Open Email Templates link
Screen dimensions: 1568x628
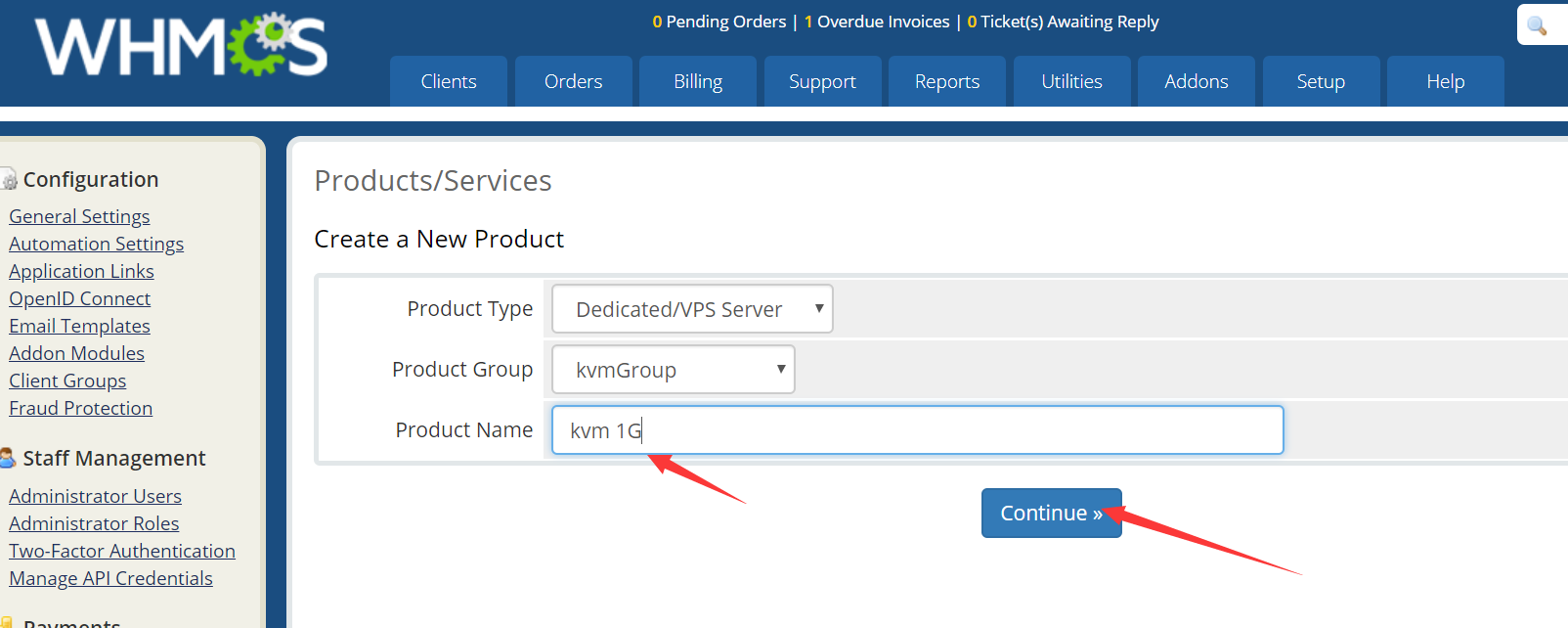pos(79,326)
